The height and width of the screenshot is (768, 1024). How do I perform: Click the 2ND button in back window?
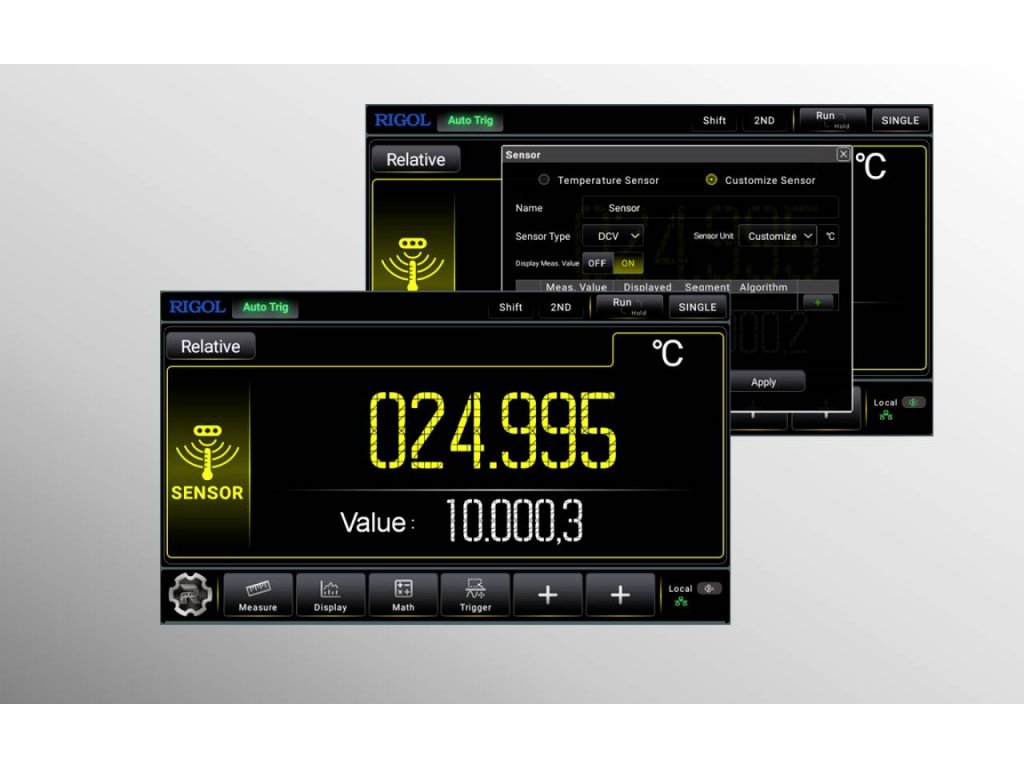pyautogui.click(x=764, y=120)
